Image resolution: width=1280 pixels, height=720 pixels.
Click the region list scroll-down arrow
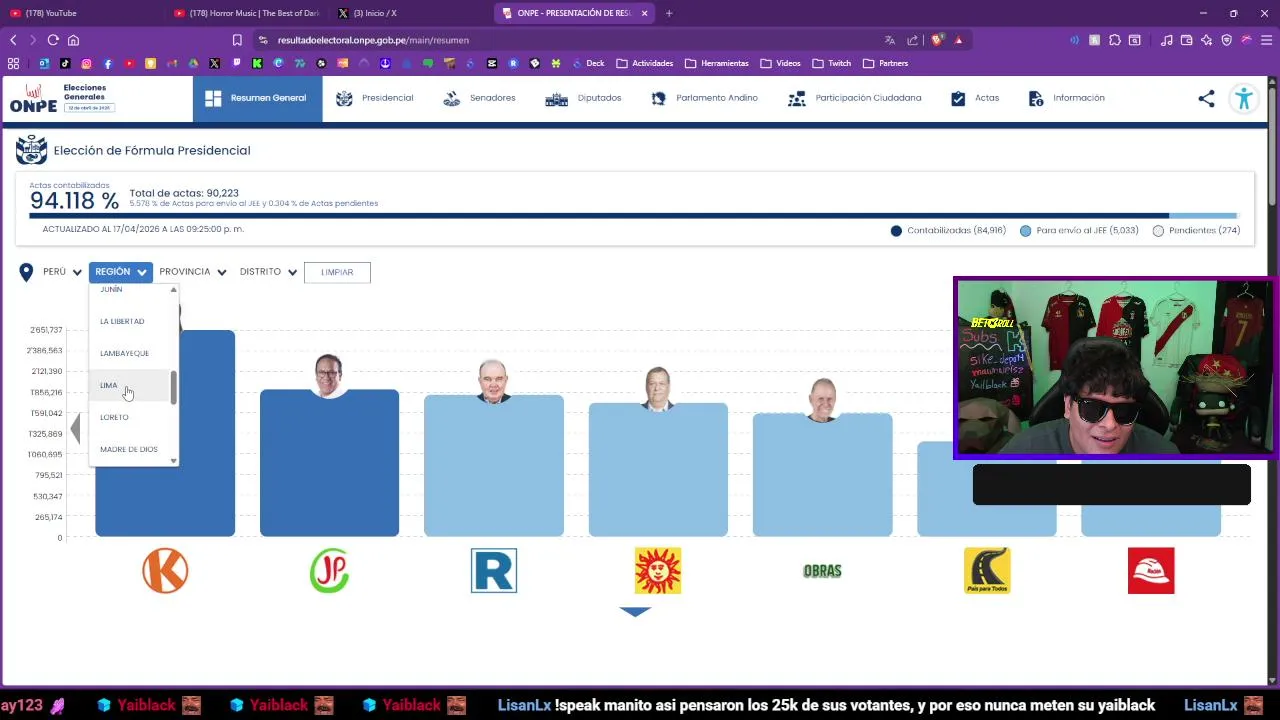tap(174, 461)
